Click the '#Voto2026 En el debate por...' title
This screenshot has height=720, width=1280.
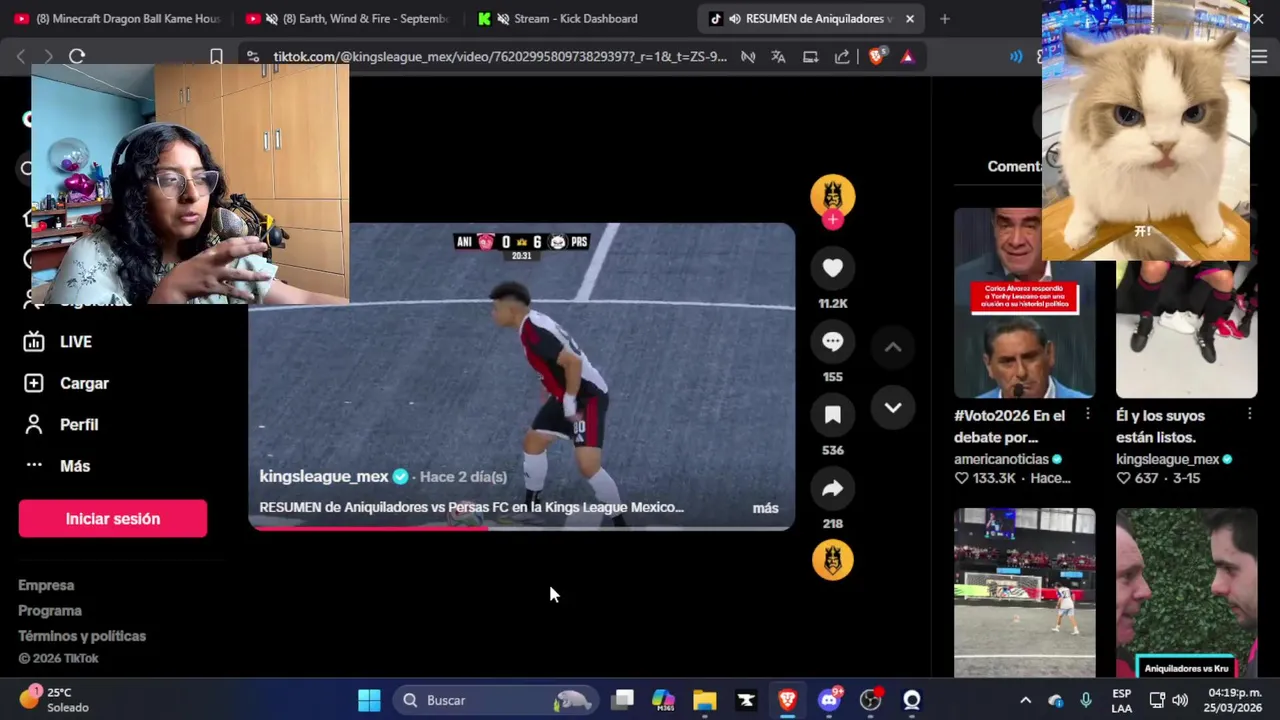pyautogui.click(x=1009, y=426)
